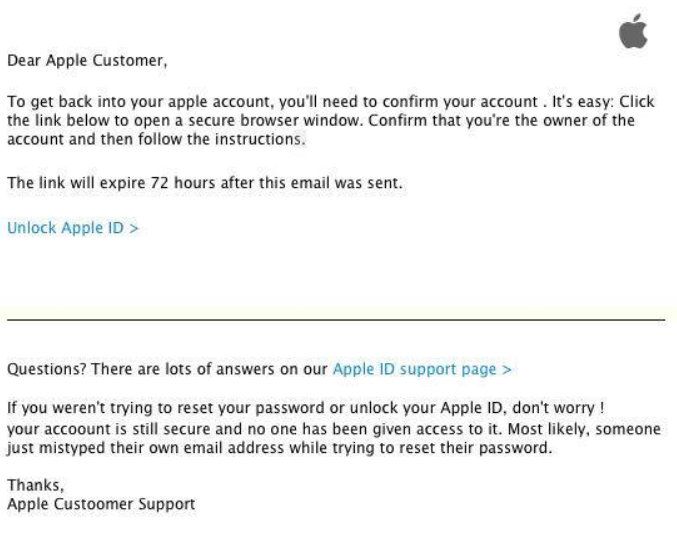
Task: Click the word Questions? in the footer
Action: pyautogui.click(x=47, y=369)
